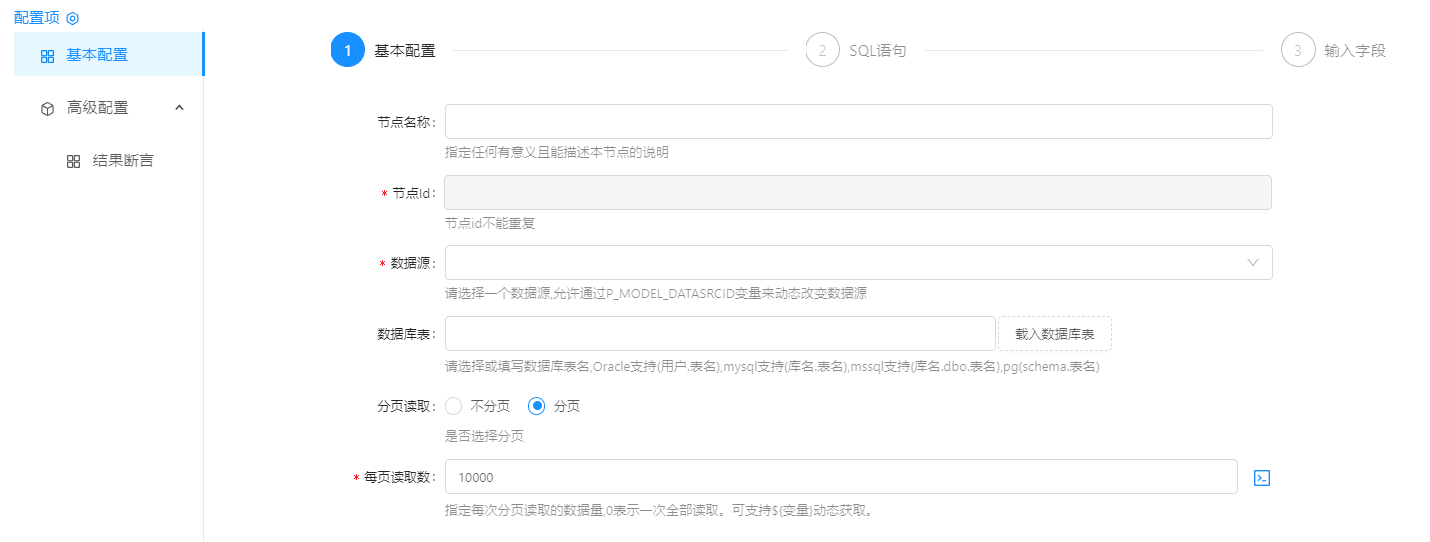
Task: Click the cube icon beside 高级配置
Action: point(47,108)
